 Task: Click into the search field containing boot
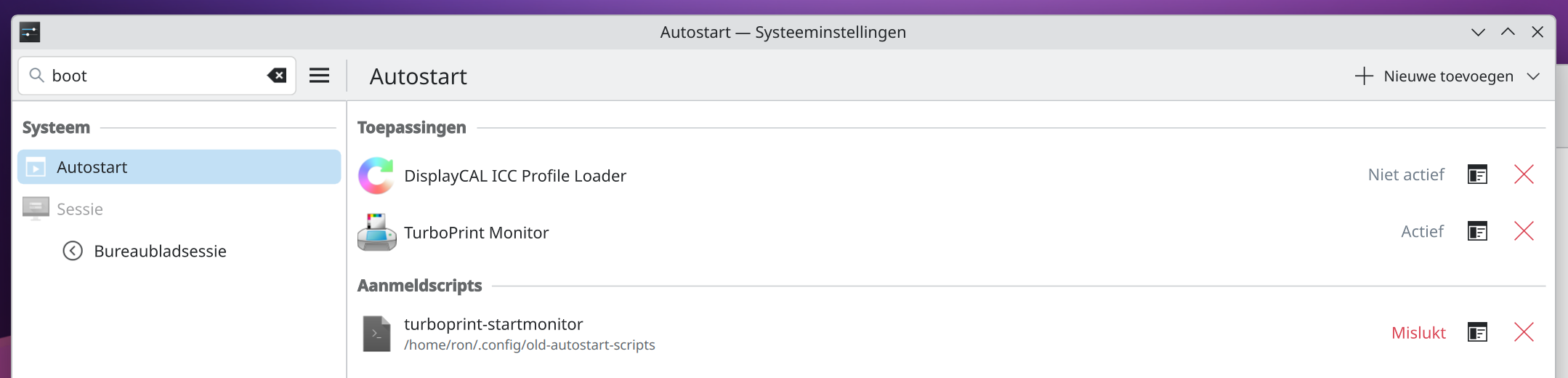[x=153, y=76]
